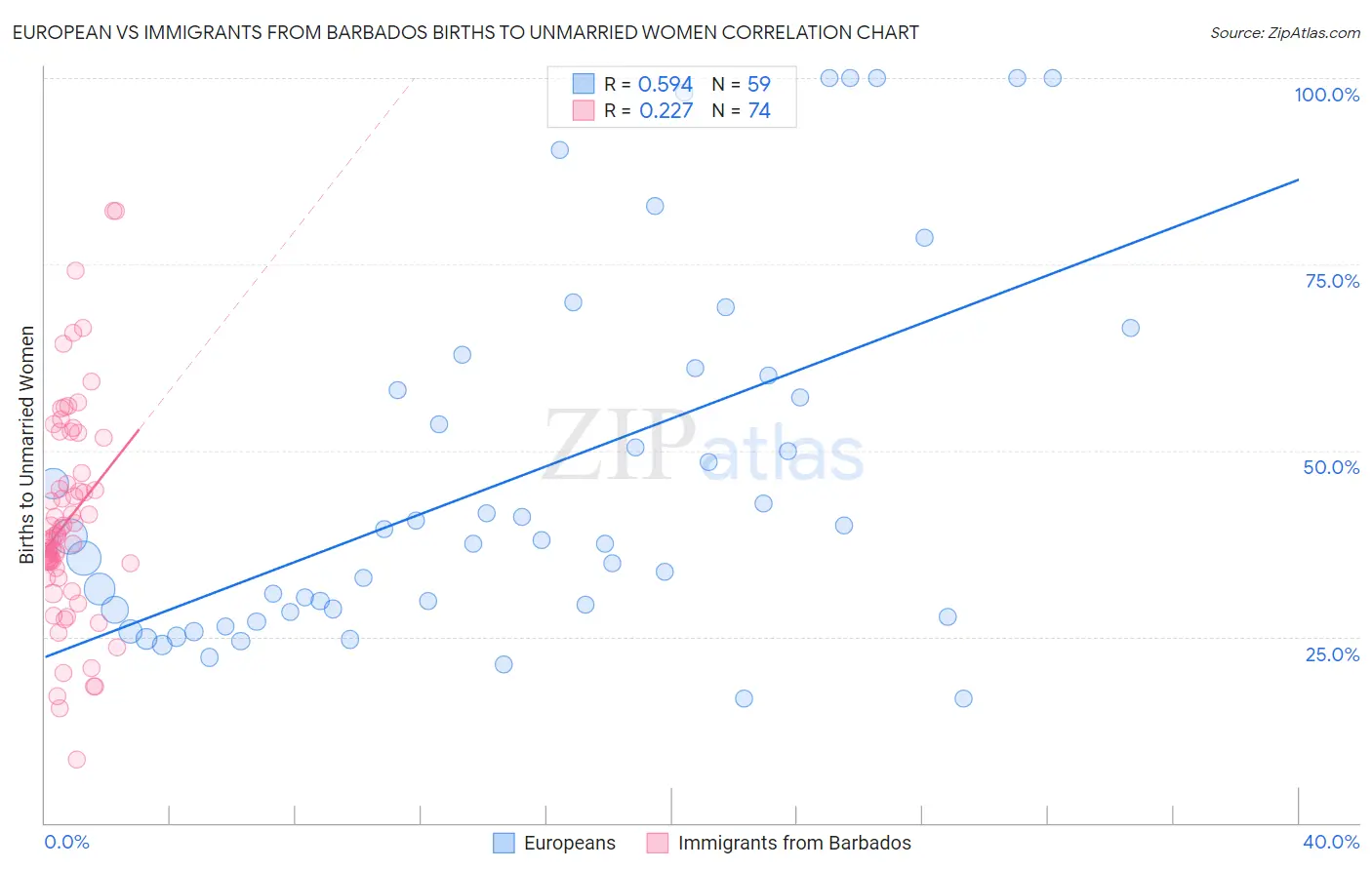This screenshot has width=1372, height=870.
Task: Click the pink swatch beside R = 0.227
Action: click(x=584, y=110)
